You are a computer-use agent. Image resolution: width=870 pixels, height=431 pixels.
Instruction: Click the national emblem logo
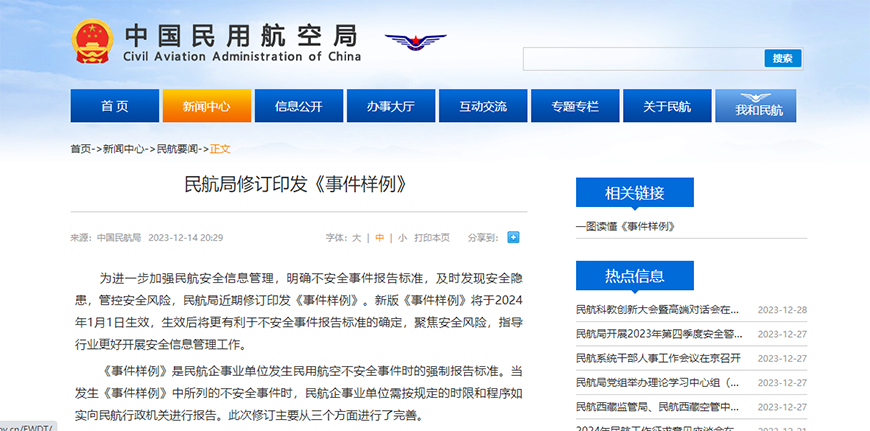click(x=92, y=42)
